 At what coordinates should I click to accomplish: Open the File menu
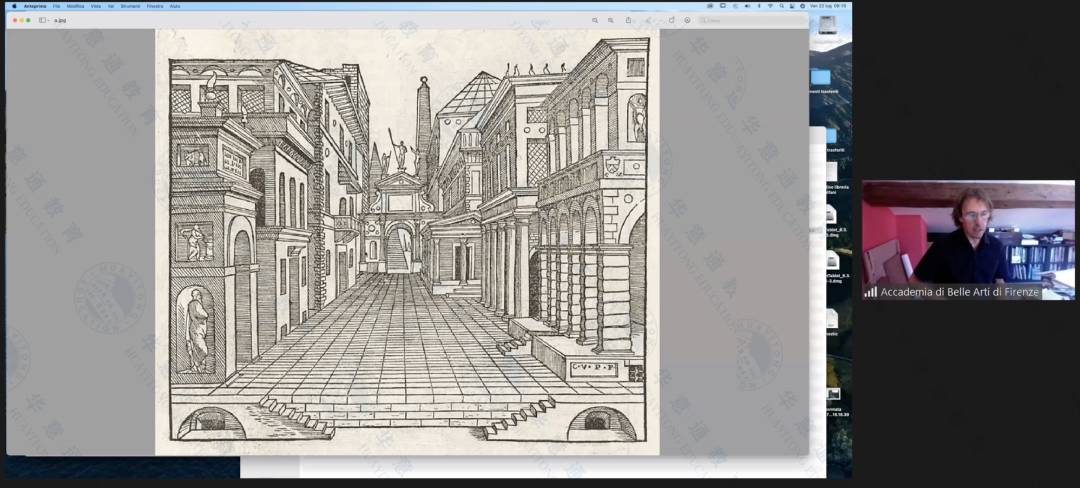pyautogui.click(x=56, y=6)
